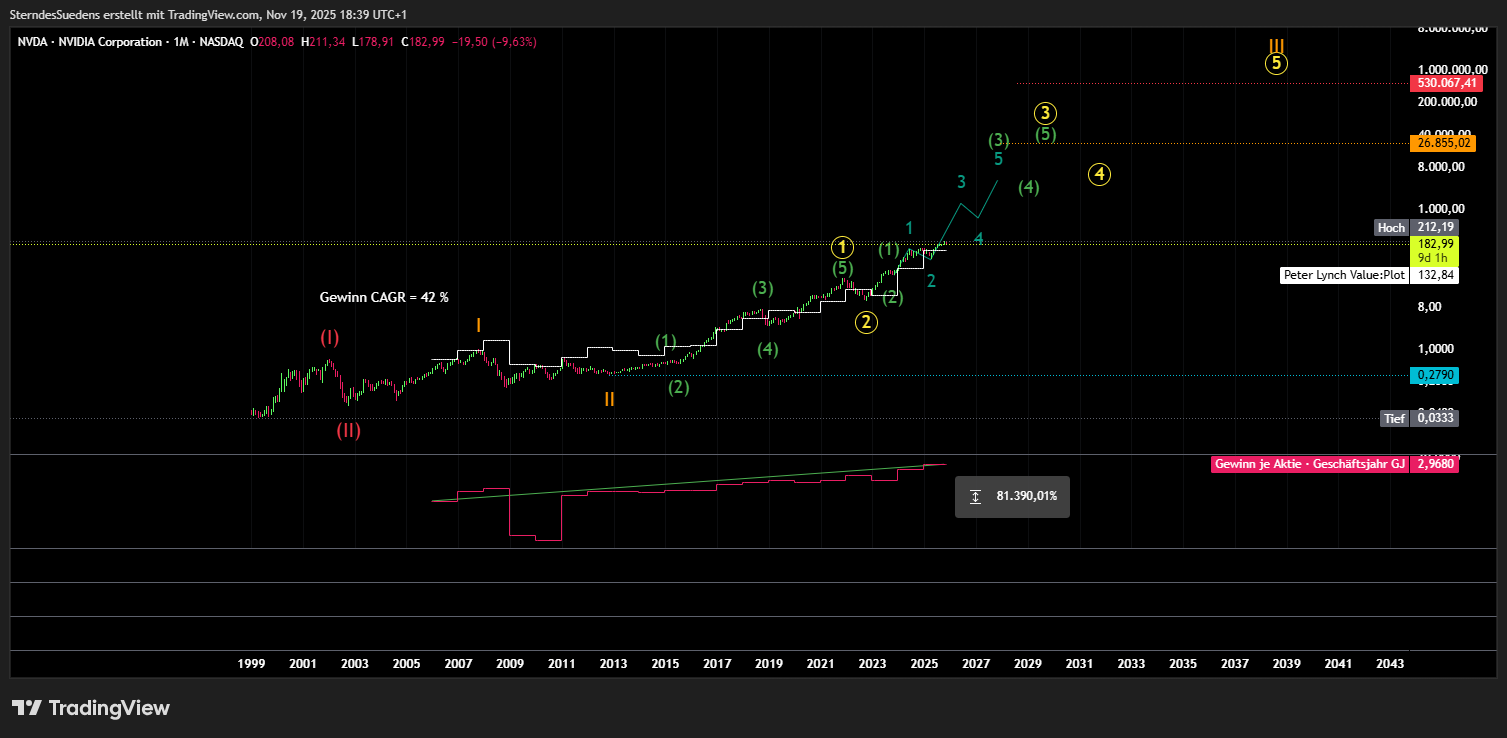Select the yellow circled 3 wave label

[x=1045, y=113]
